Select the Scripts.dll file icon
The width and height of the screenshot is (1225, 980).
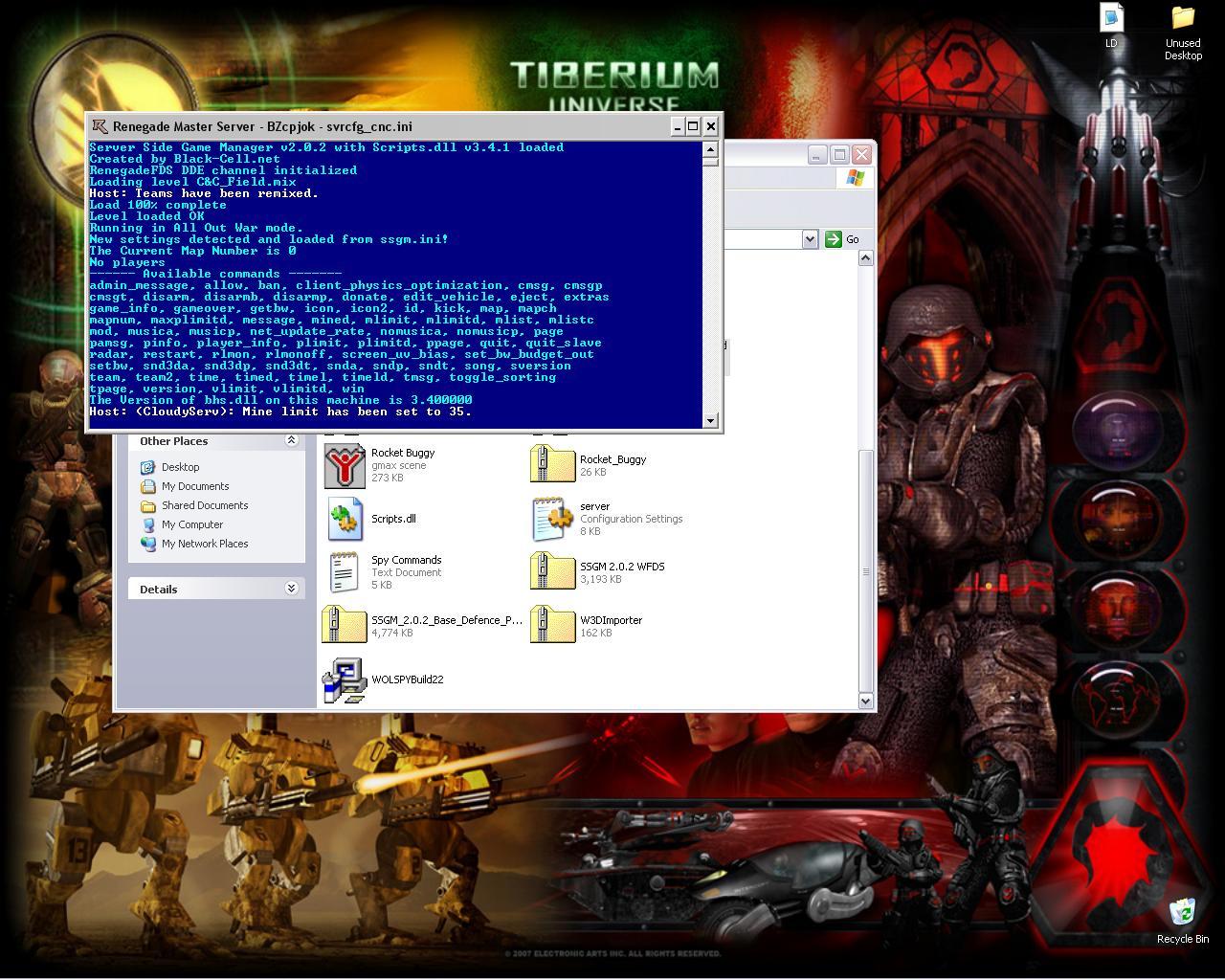click(x=345, y=519)
